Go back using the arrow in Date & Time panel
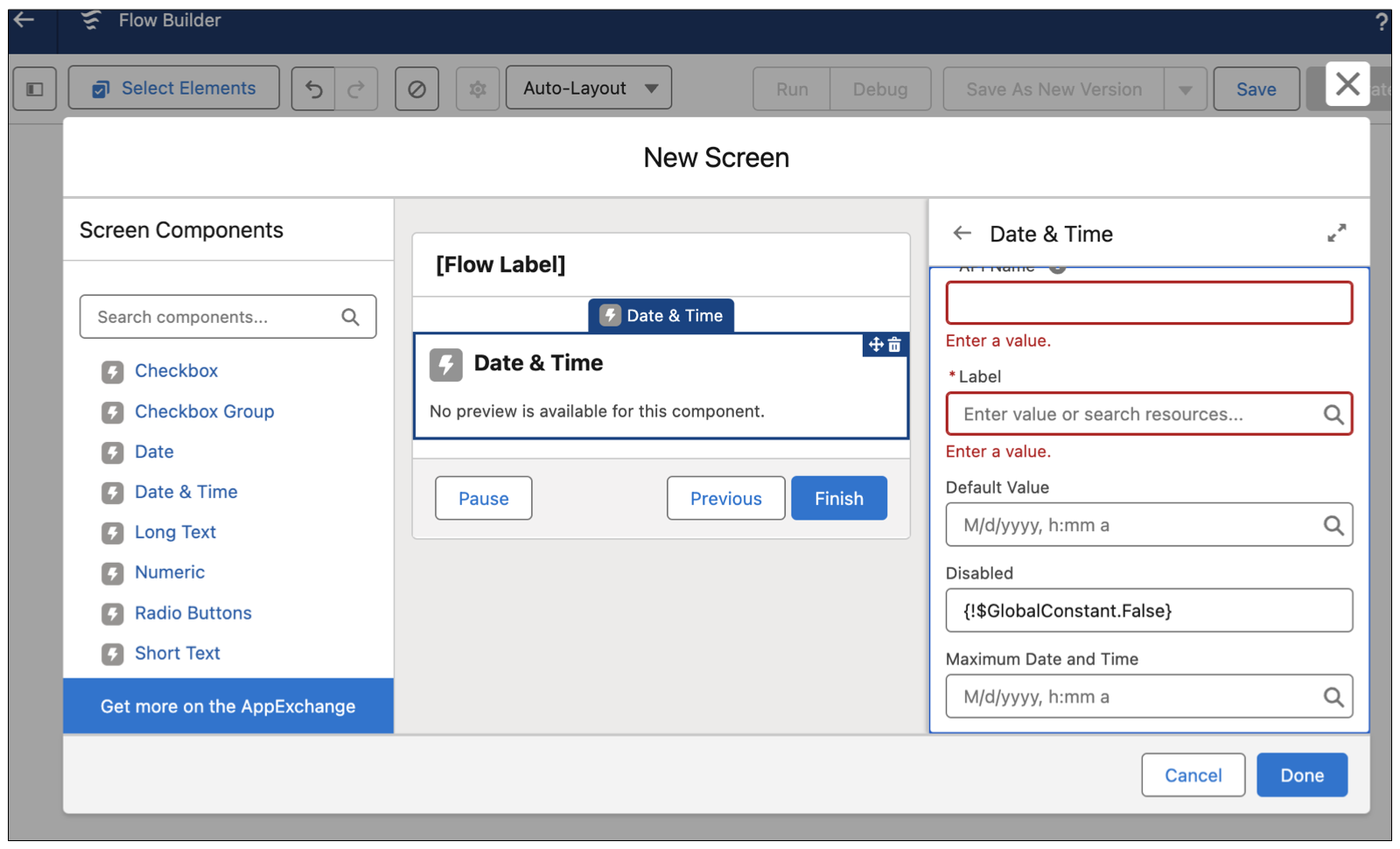The image size is (1400, 849). click(961, 233)
